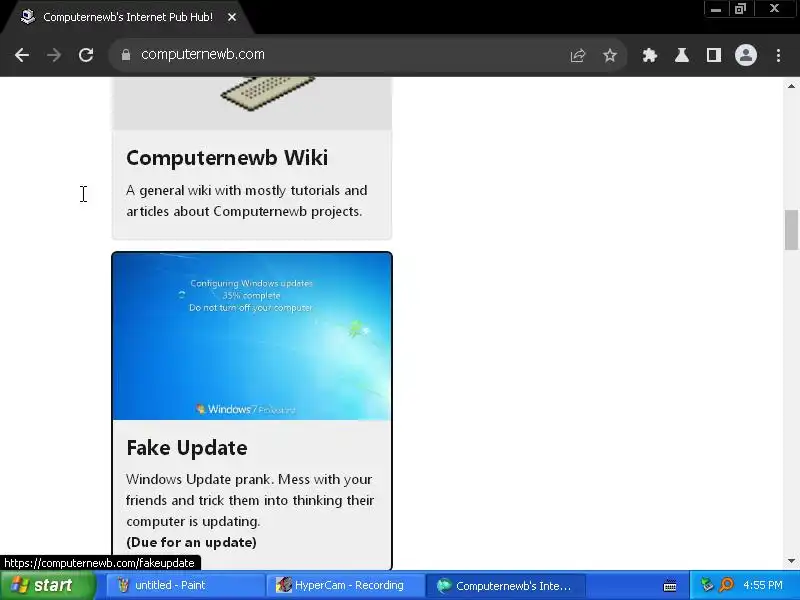This screenshot has width=800, height=600.
Task: Click the wiki computer keyboard thumbnail
Action: point(252,102)
